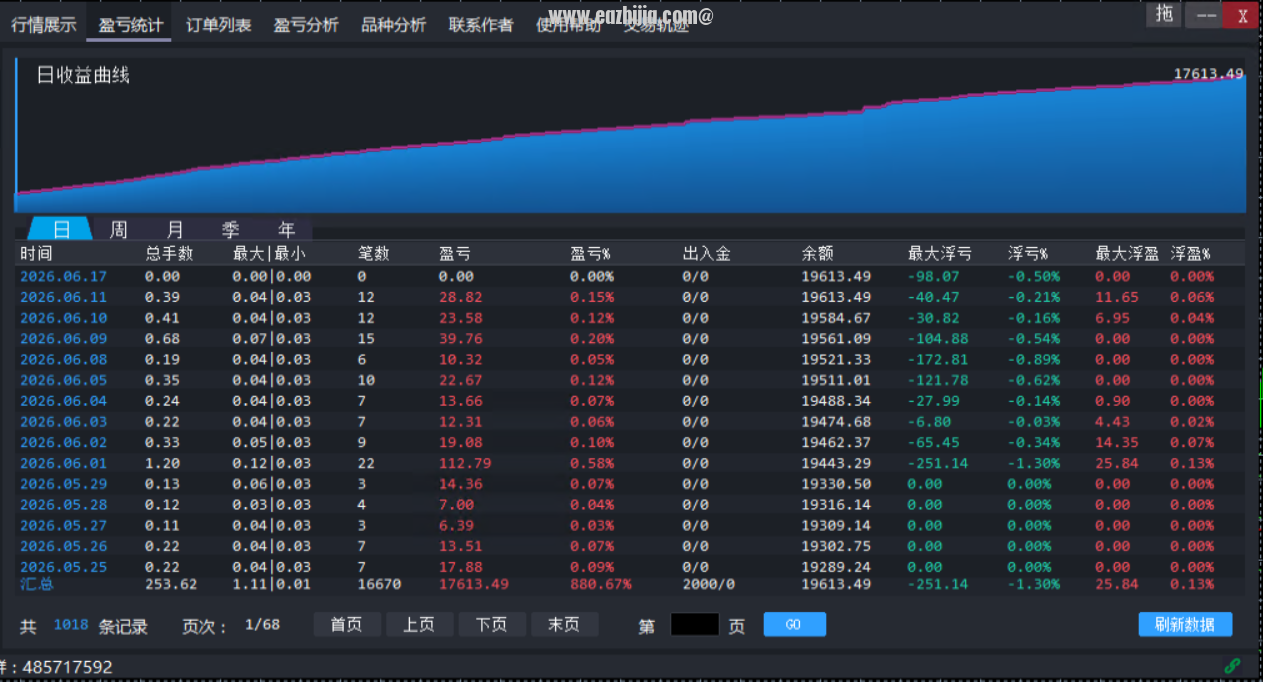Viewport: 1263px width, 682px height.
Task: Click the 出入金 column header
Action: tap(708, 254)
